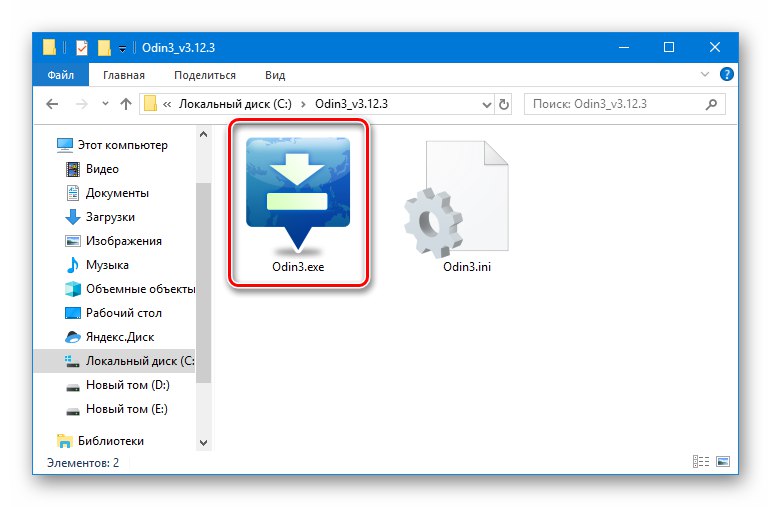Go up one folder level
771x507 pixels.
pos(126,104)
